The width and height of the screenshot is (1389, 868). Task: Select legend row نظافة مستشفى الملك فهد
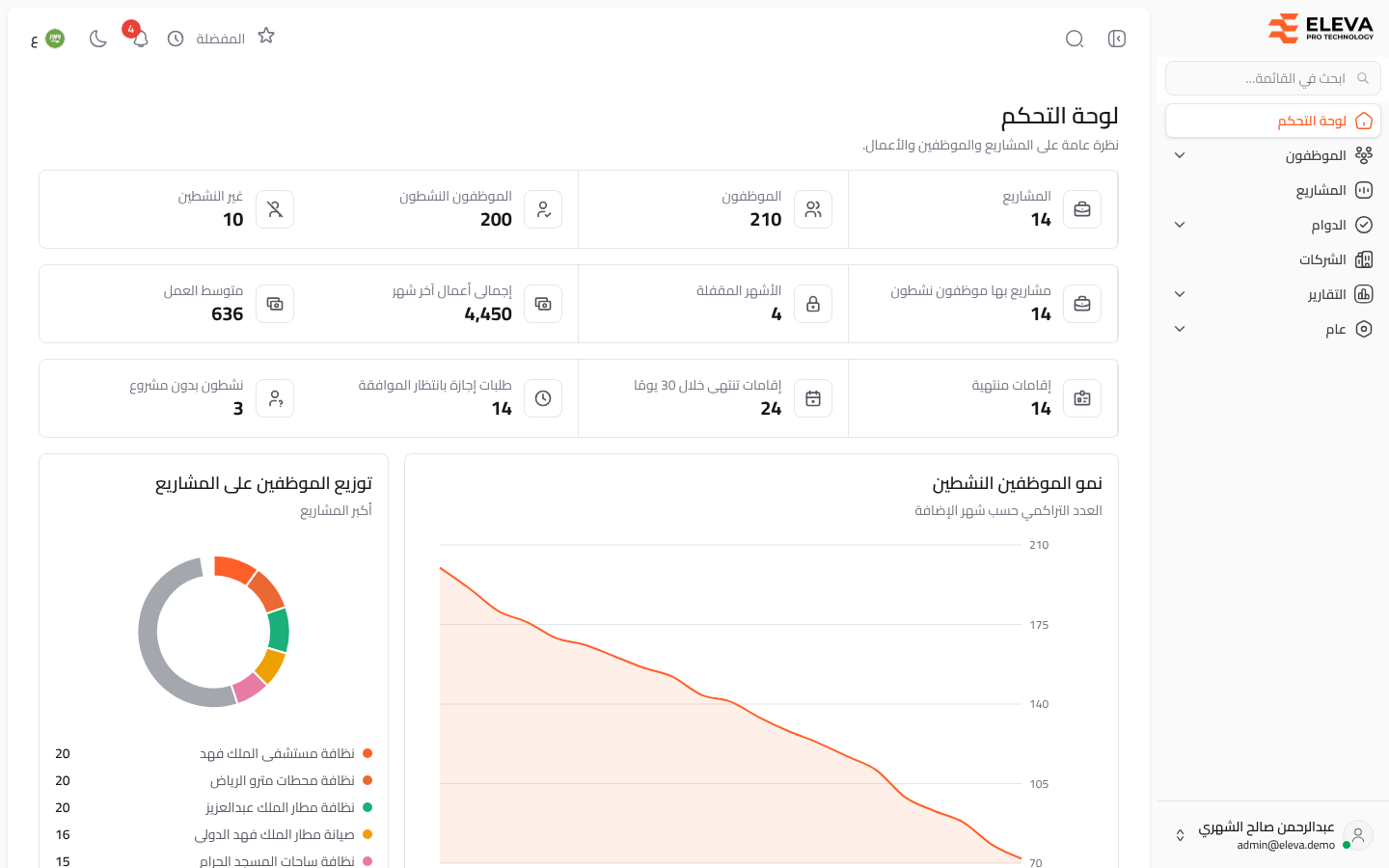click(213, 753)
